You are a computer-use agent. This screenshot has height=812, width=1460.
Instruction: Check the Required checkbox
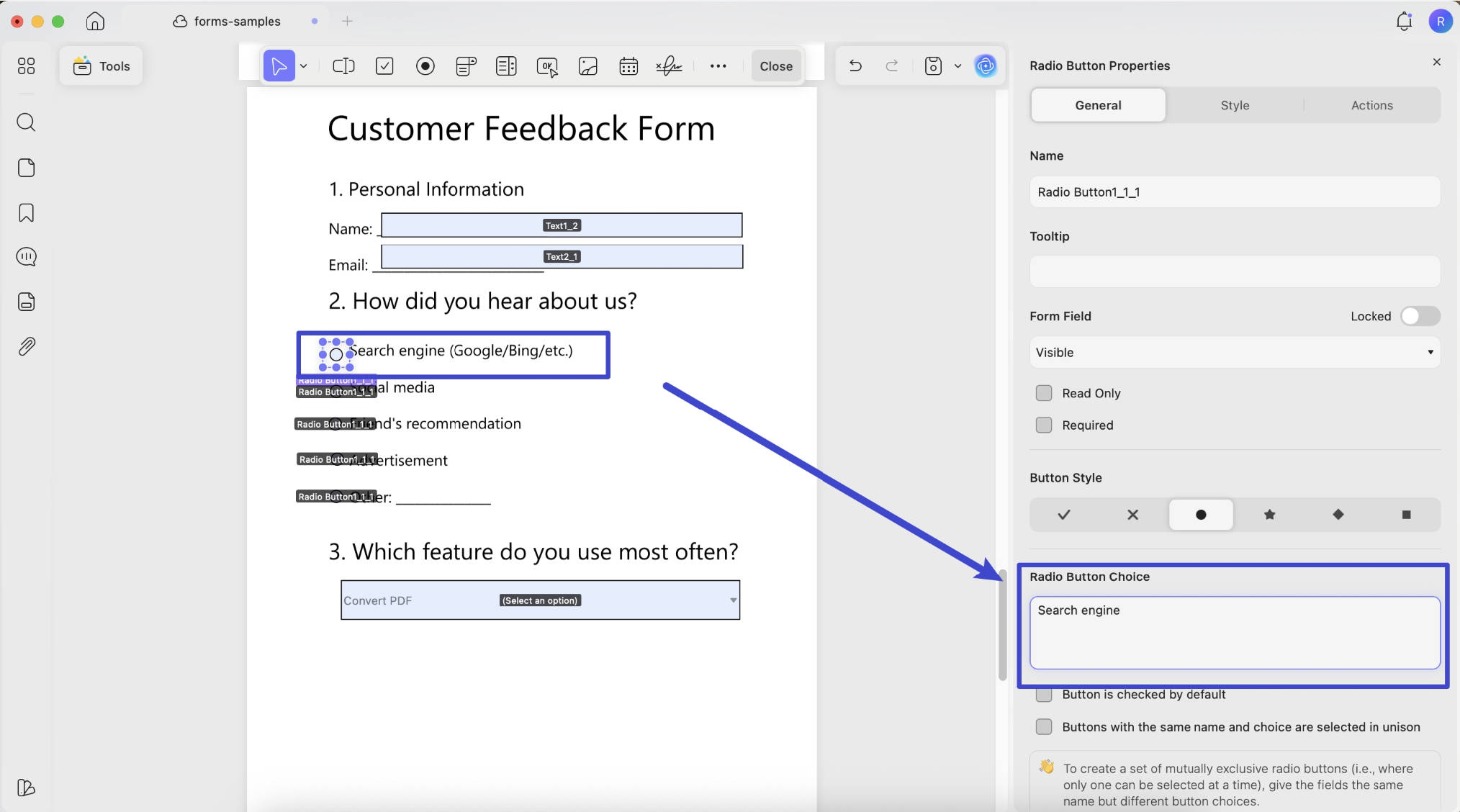(1044, 425)
